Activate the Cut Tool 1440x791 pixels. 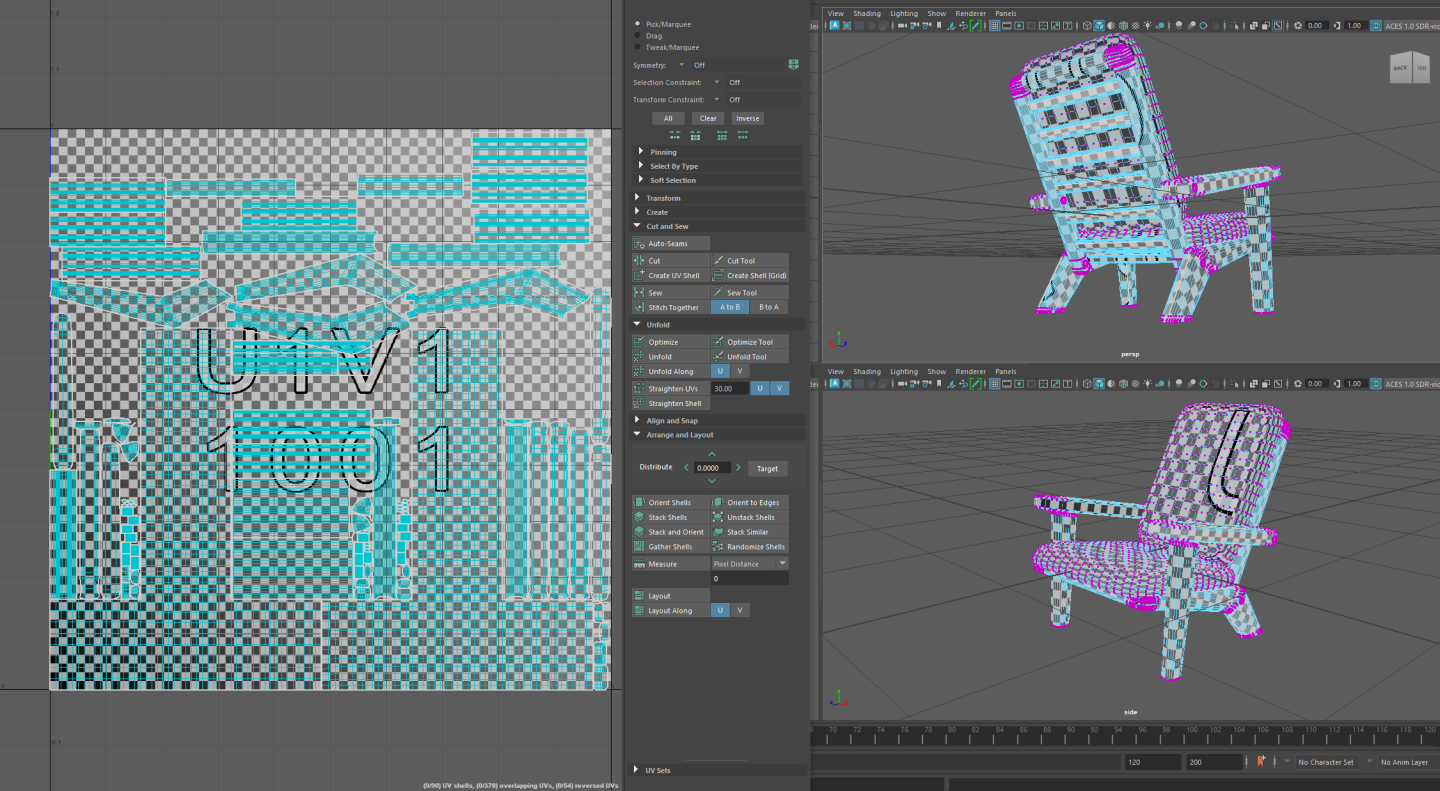pos(749,261)
